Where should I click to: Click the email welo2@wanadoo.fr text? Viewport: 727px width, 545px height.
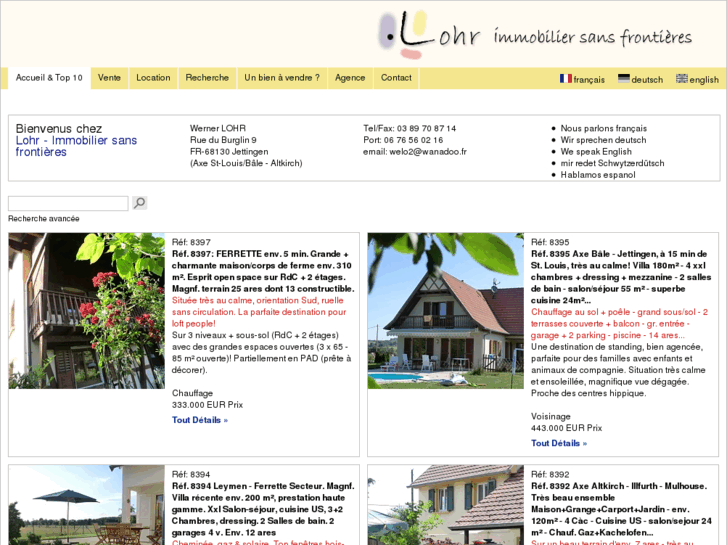click(415, 152)
